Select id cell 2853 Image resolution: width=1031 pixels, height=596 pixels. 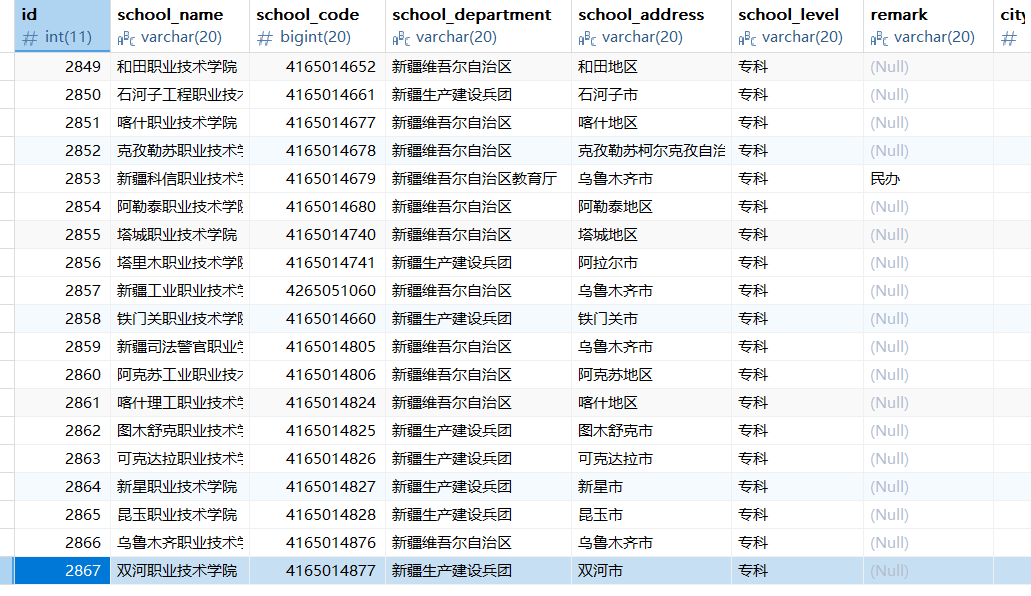pos(62,178)
